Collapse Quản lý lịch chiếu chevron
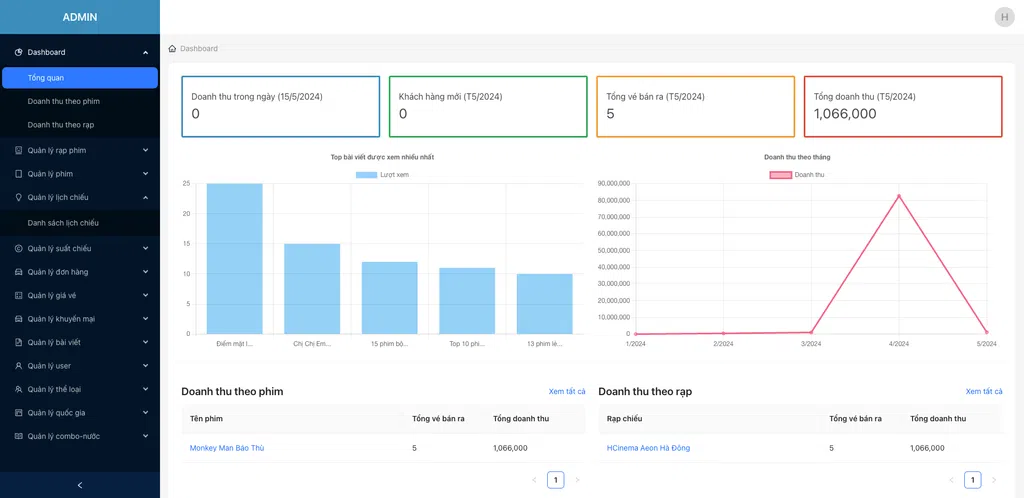The height and width of the screenshot is (498, 1024). pyautogui.click(x=145, y=197)
